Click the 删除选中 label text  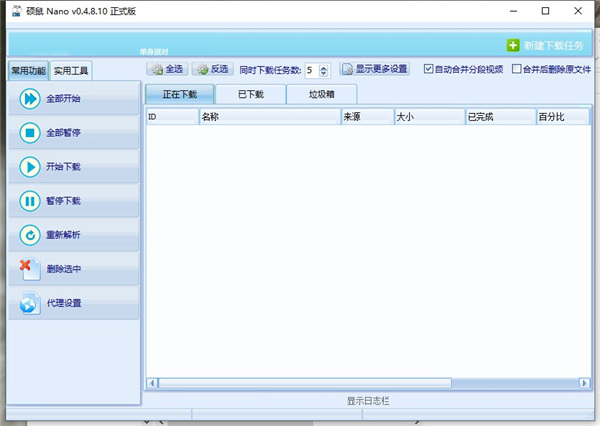(x=64, y=269)
